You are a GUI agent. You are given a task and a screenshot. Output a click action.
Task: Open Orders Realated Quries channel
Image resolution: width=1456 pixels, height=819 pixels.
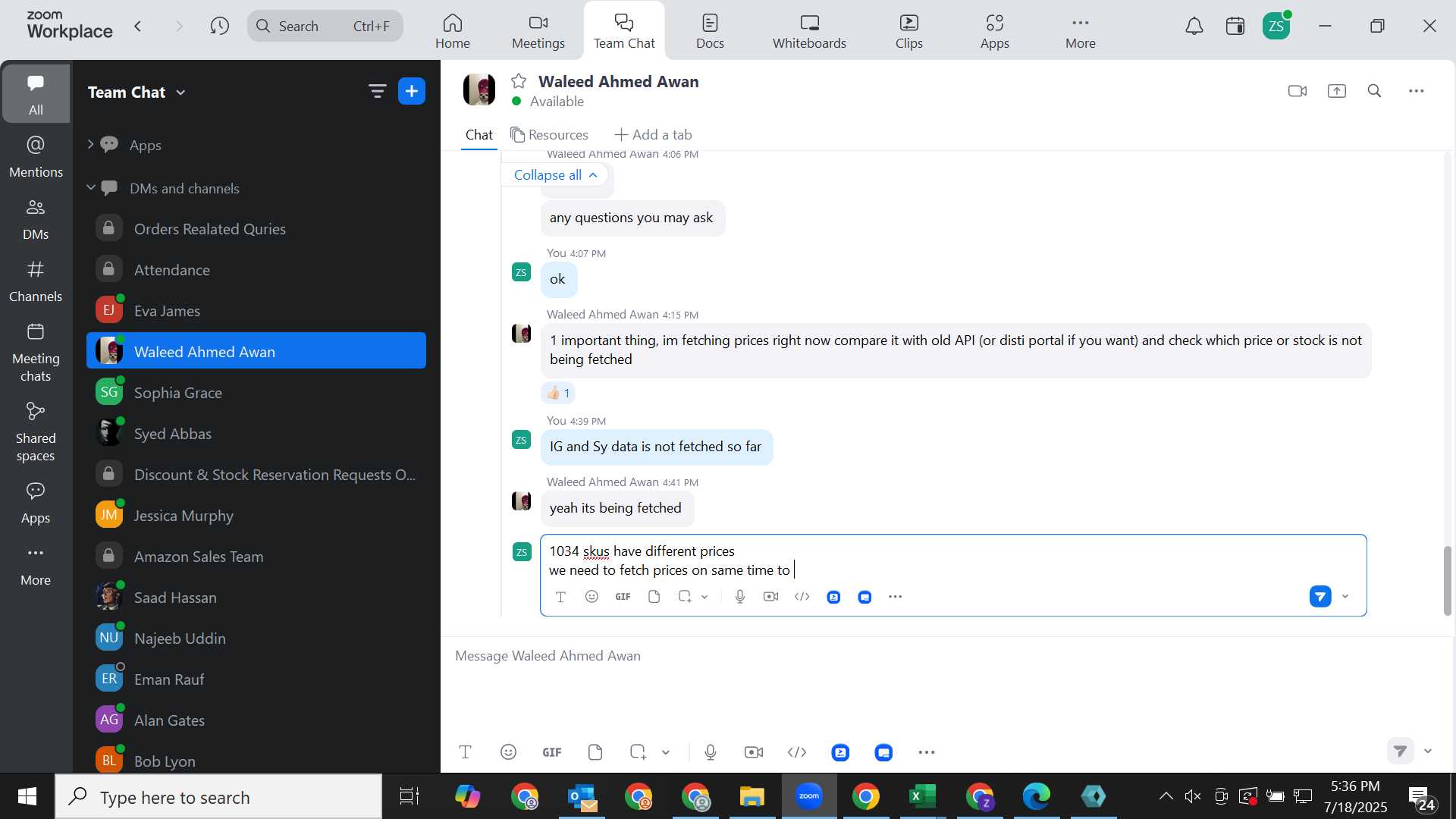coord(256,229)
